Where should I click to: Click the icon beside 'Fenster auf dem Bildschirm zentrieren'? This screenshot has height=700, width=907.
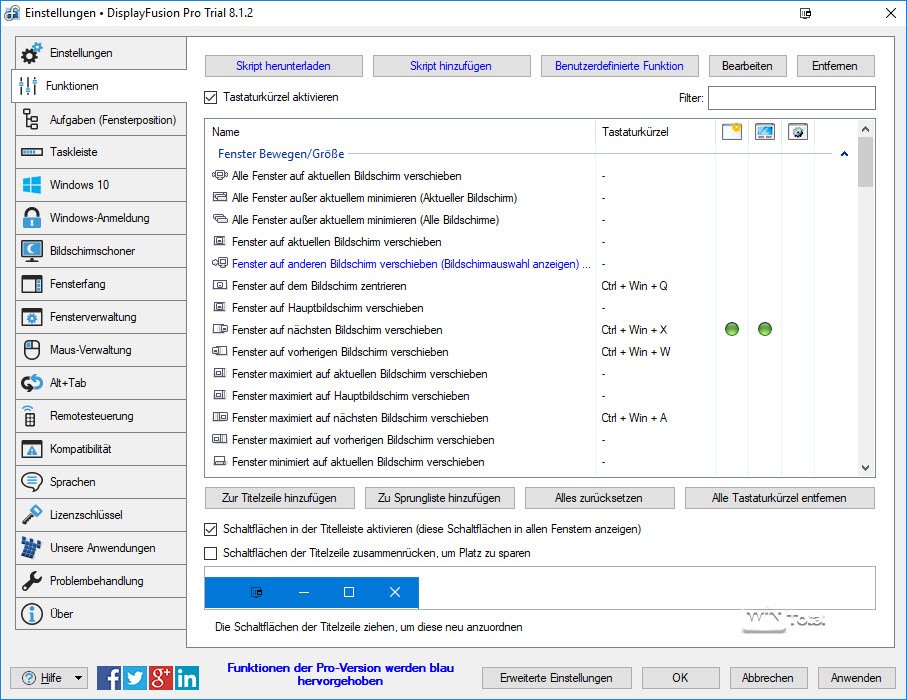[220, 285]
